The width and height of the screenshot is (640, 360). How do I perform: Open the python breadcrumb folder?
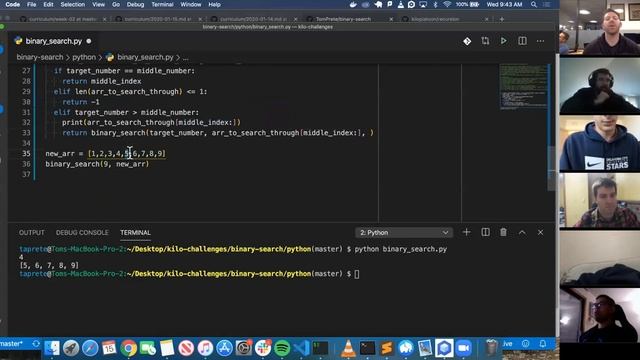(84, 57)
